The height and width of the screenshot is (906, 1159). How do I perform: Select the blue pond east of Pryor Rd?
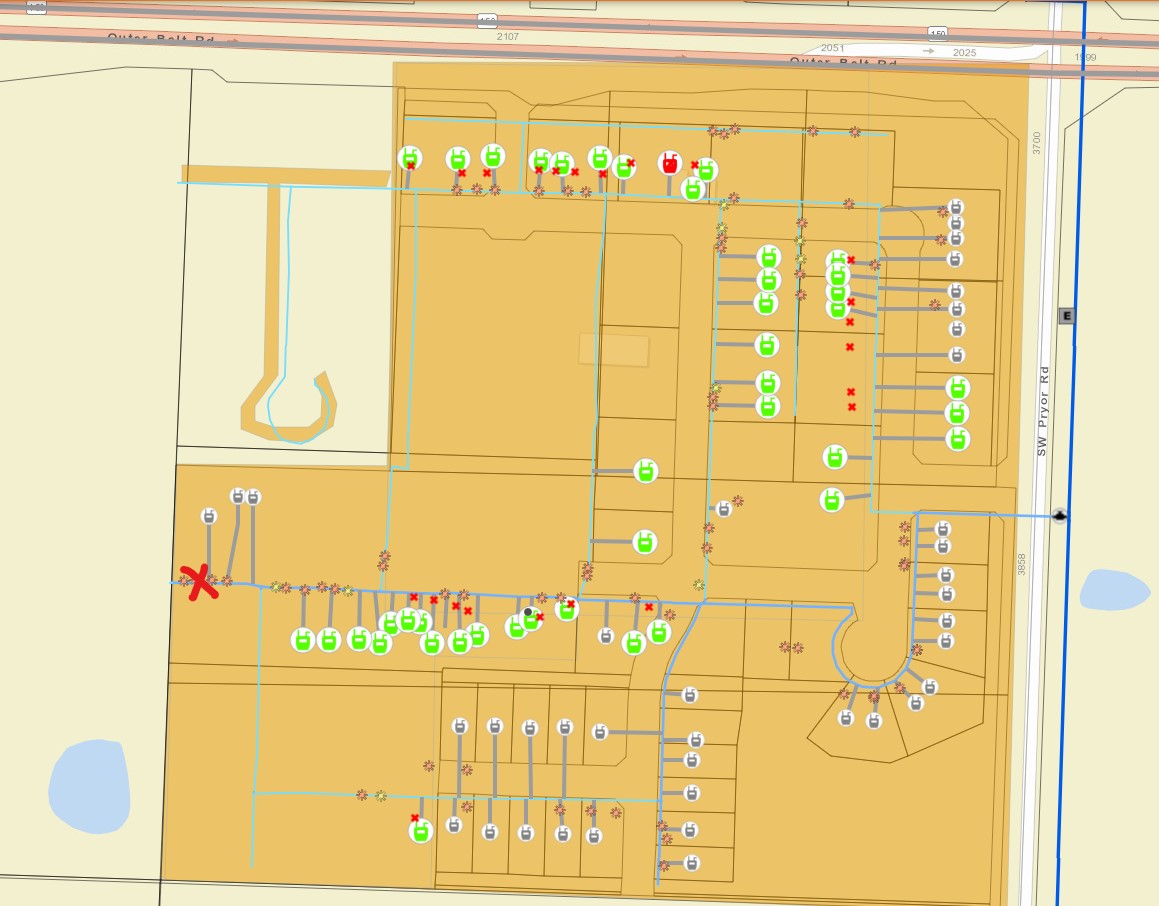1115,589
